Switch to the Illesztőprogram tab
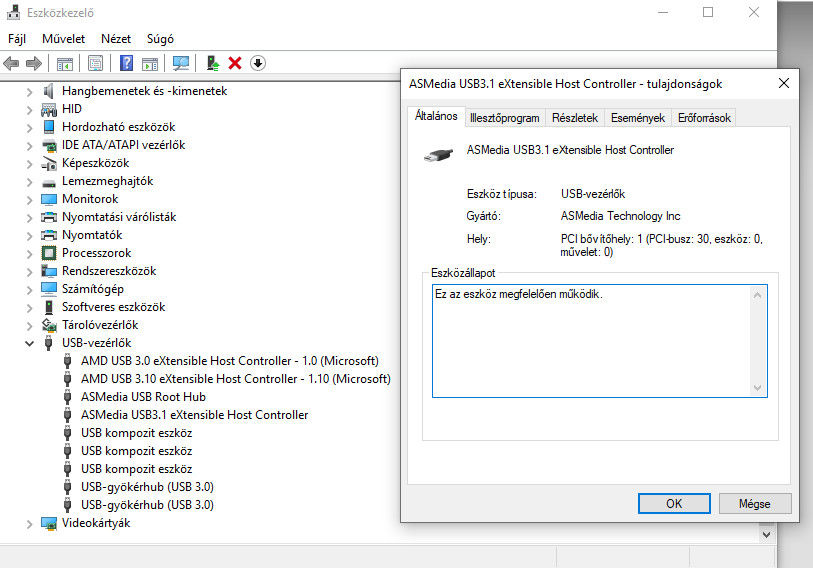Image resolution: width=813 pixels, height=568 pixels. 504,118
